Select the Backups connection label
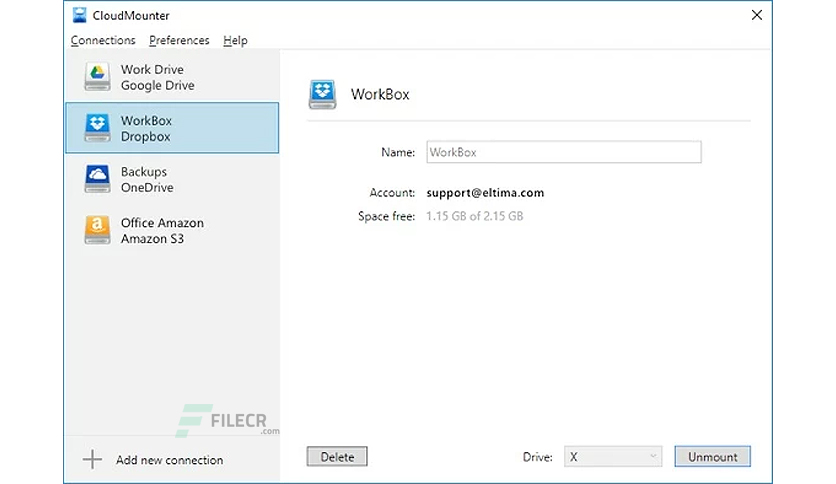Screen dimensions: 836x484 click(x=143, y=172)
